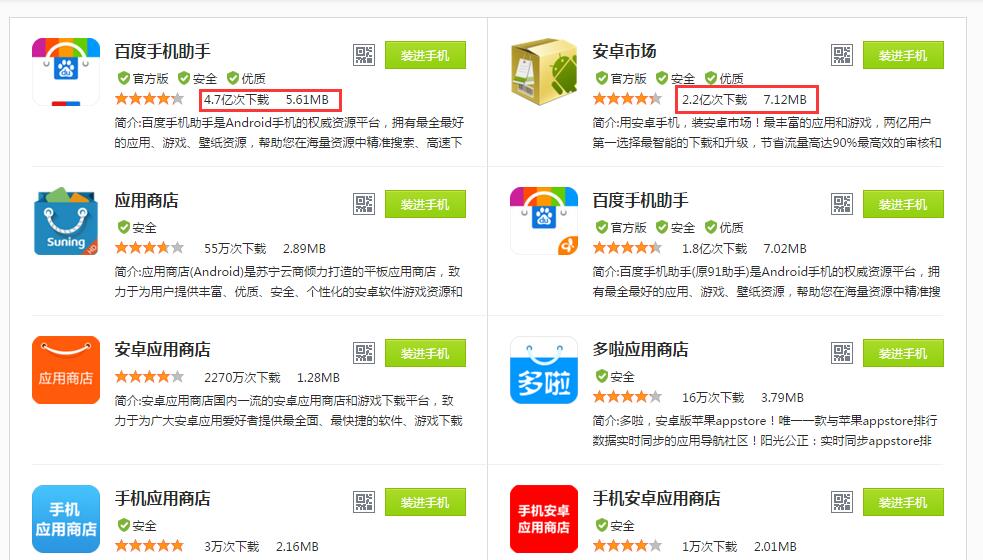The image size is (983, 560).
Task: Click the star rating of 安卓应用商店
Action: [149, 377]
